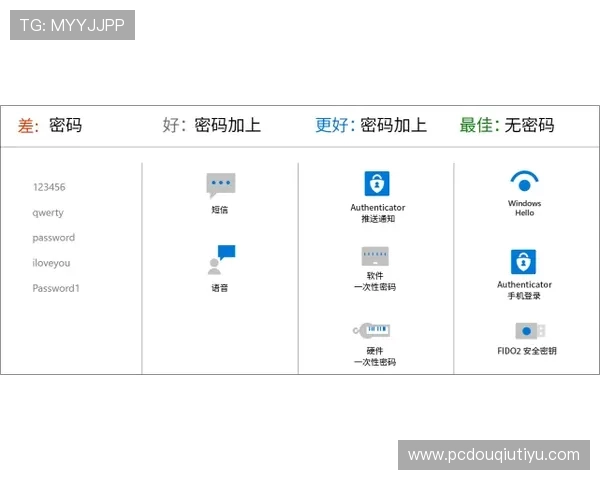Select the 'qwerty' password text
The height and width of the screenshot is (480, 600).
point(48,213)
